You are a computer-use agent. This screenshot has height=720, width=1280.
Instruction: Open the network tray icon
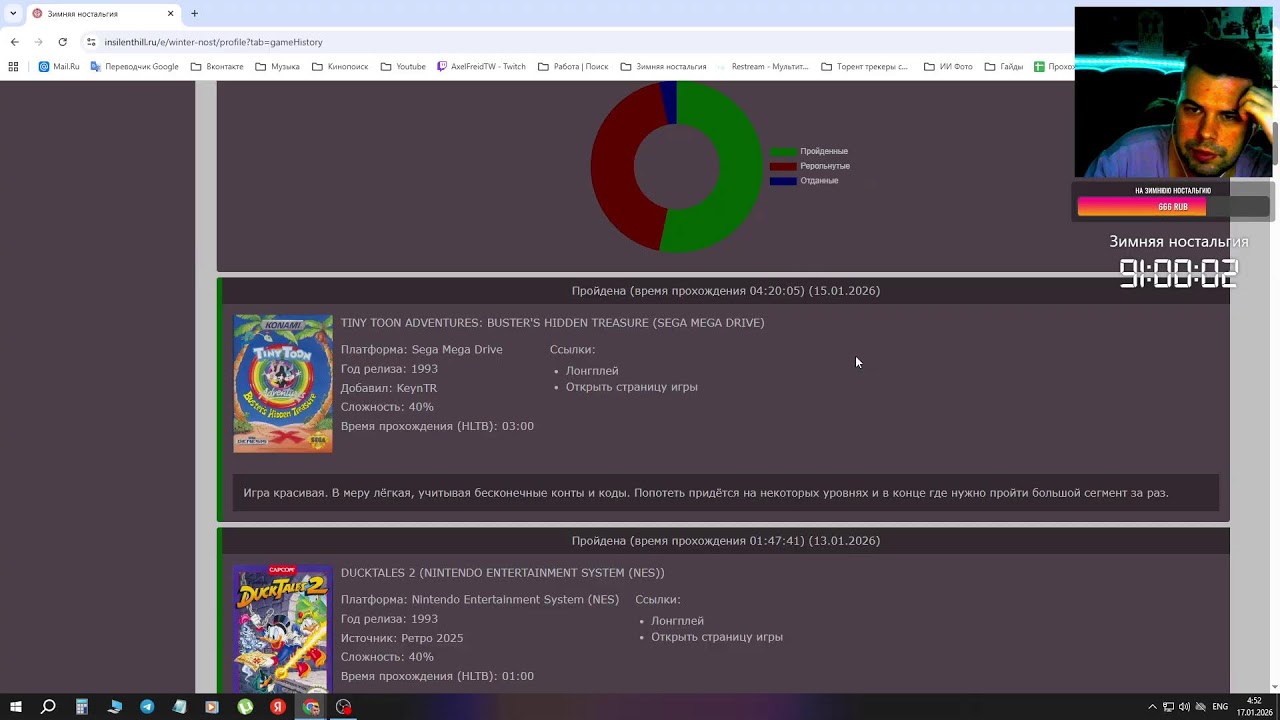coord(1168,707)
